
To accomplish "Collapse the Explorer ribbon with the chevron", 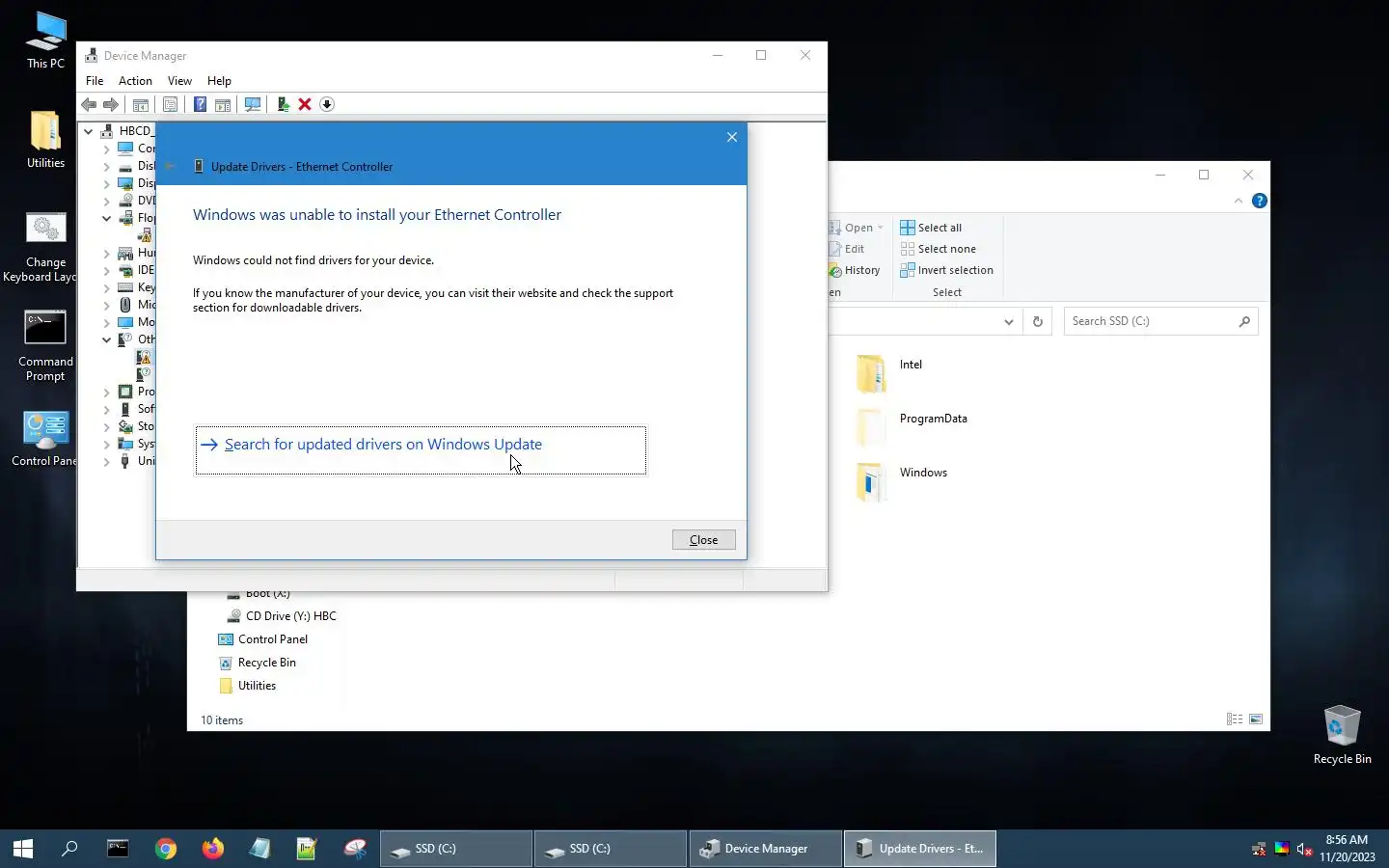I will click(1239, 201).
